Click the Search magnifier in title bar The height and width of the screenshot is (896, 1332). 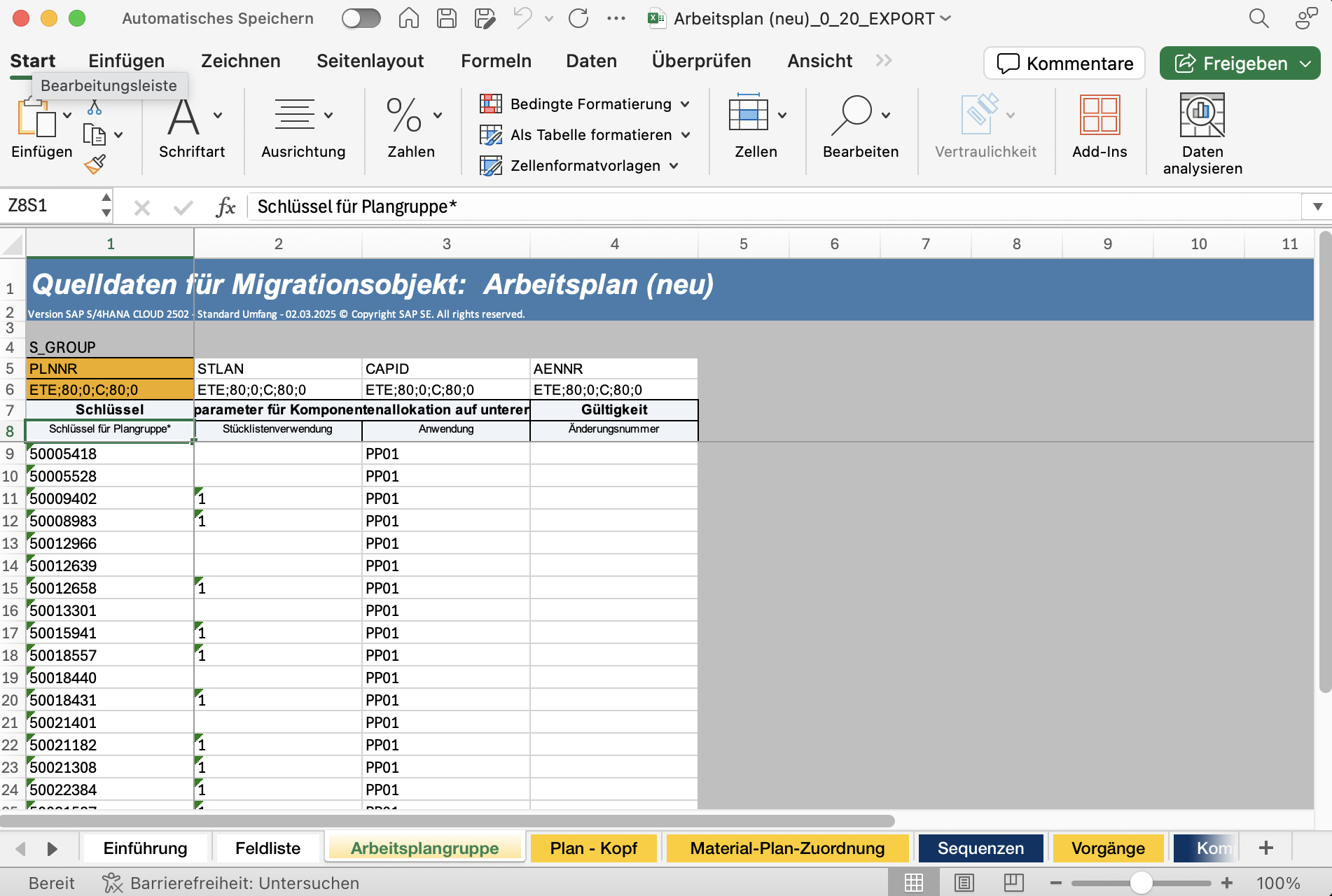tap(1258, 18)
